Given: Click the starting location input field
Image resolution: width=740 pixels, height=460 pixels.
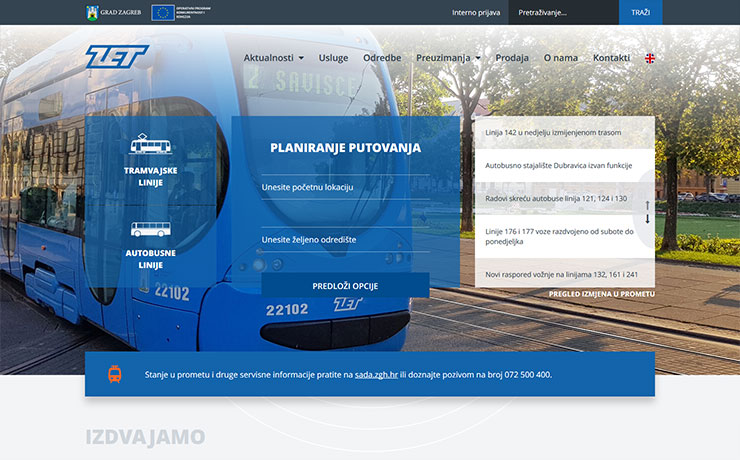Looking at the screenshot, I should tap(345, 187).
